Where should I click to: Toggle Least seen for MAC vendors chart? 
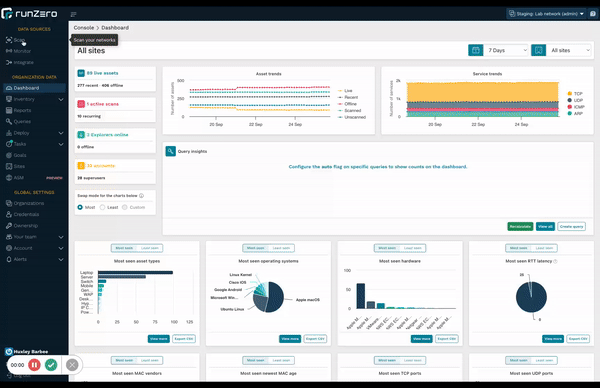coord(150,360)
